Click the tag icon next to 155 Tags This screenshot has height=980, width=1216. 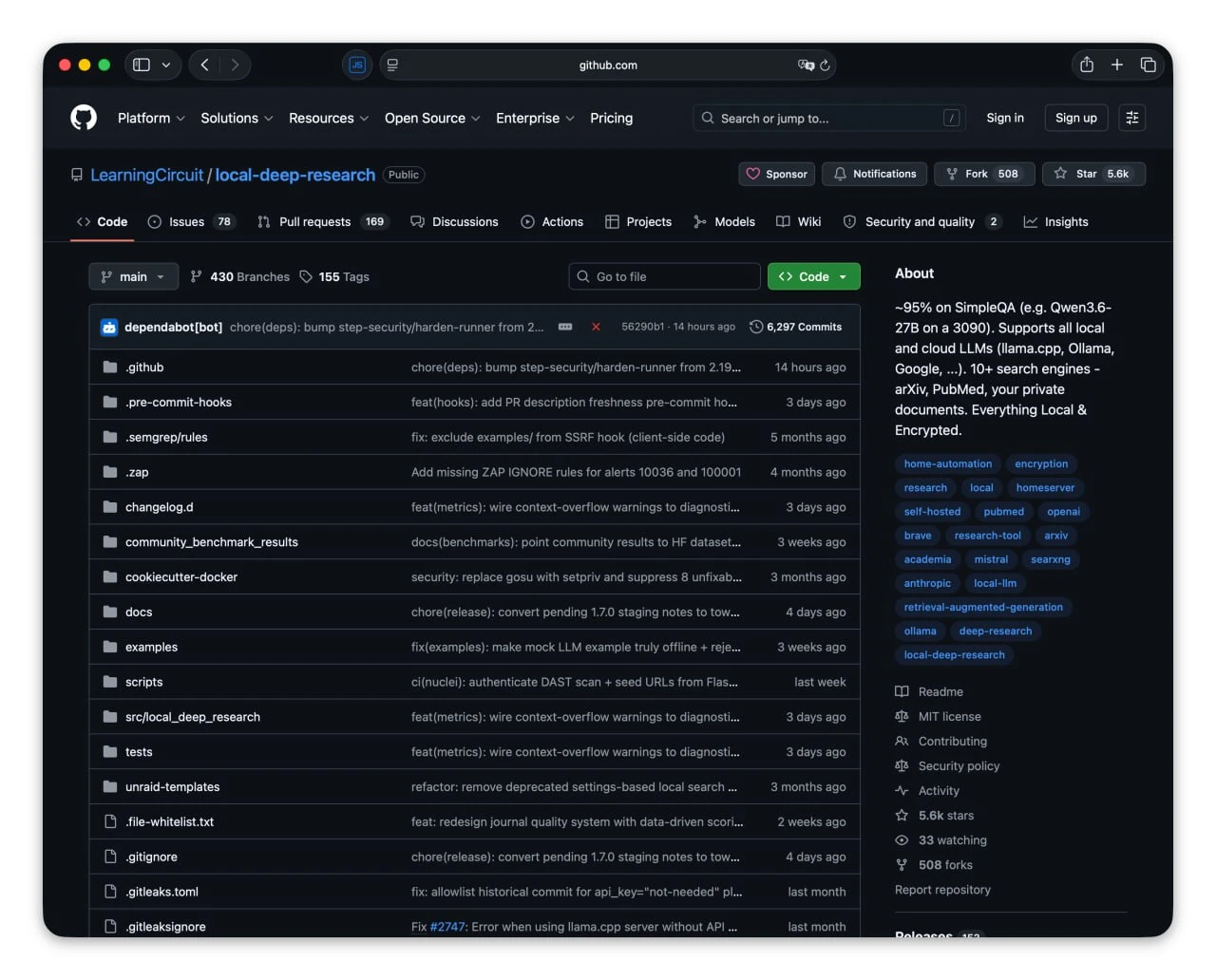click(306, 276)
